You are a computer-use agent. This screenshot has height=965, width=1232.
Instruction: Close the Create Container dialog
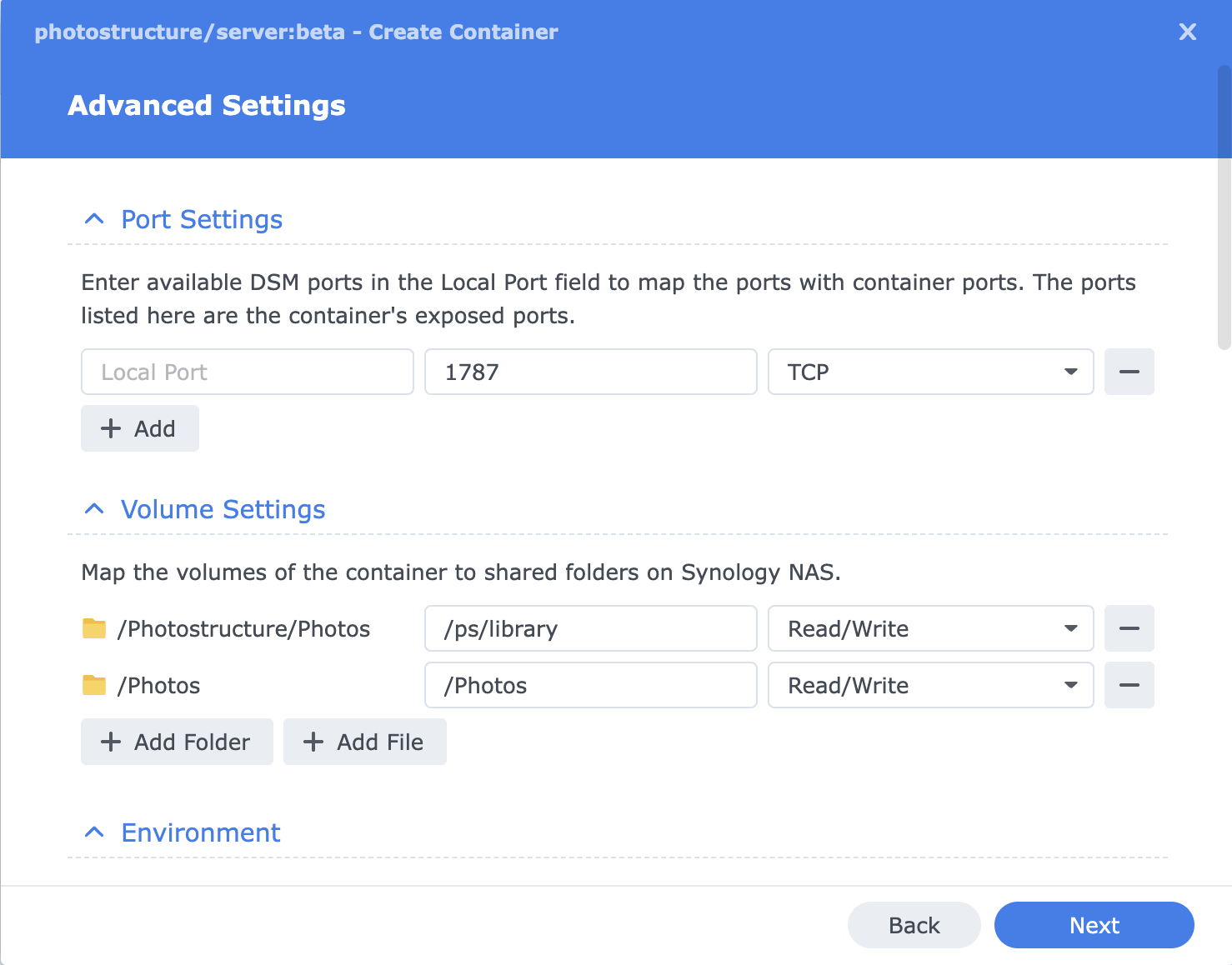coord(1187,32)
